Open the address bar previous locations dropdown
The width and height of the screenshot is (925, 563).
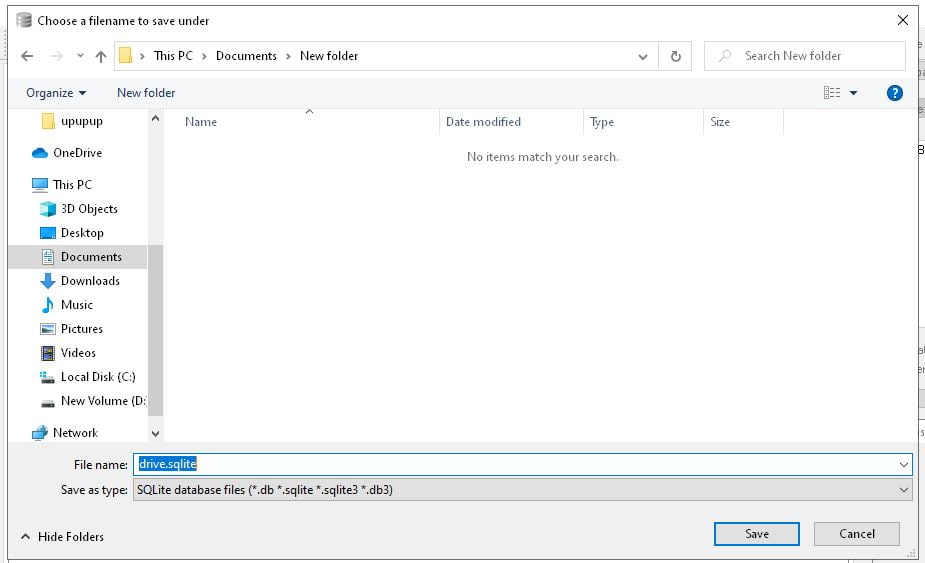[643, 57]
